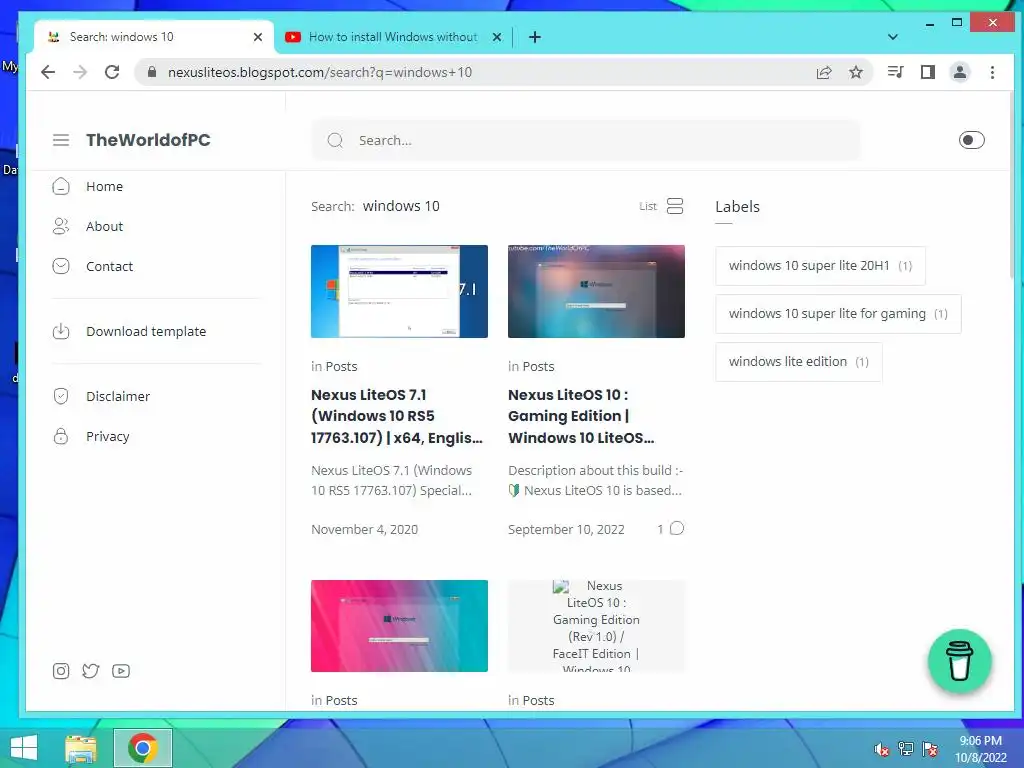Open a new tab with plus button
The height and width of the screenshot is (768, 1024).
pyautogui.click(x=534, y=37)
